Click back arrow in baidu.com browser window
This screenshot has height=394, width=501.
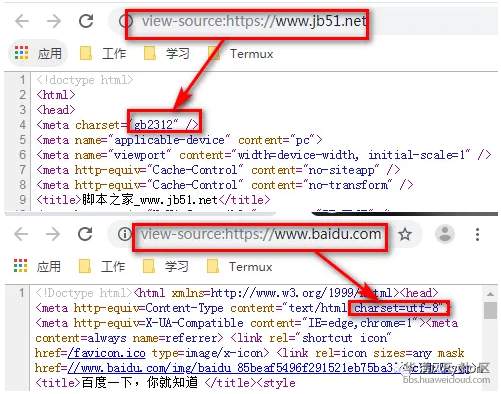(x=21, y=234)
